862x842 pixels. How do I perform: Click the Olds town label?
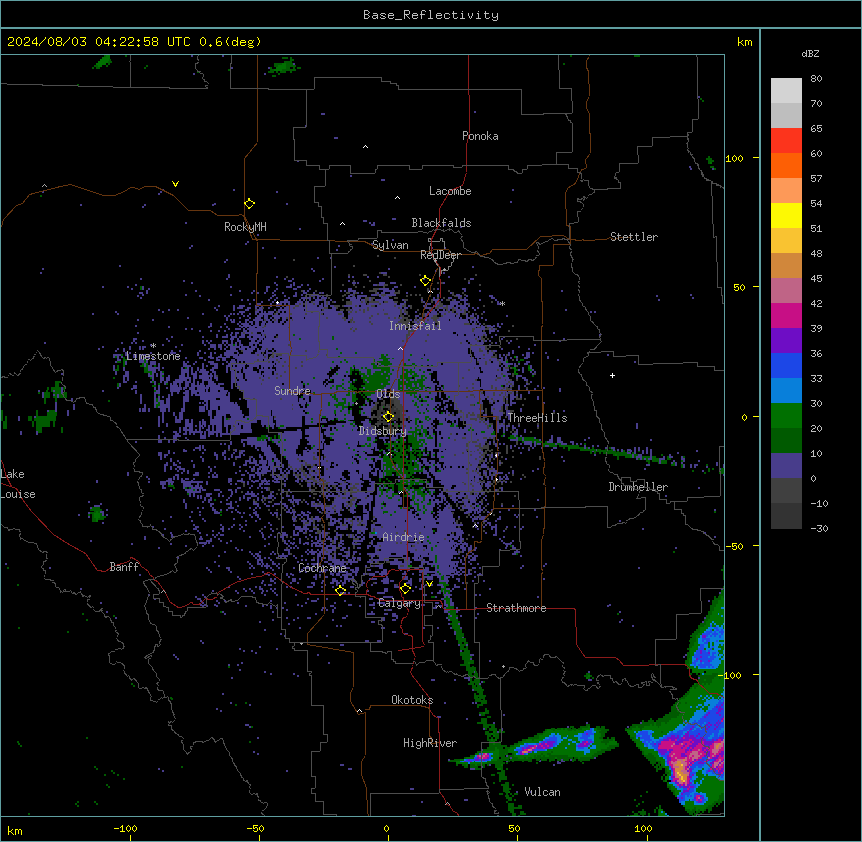[388, 394]
